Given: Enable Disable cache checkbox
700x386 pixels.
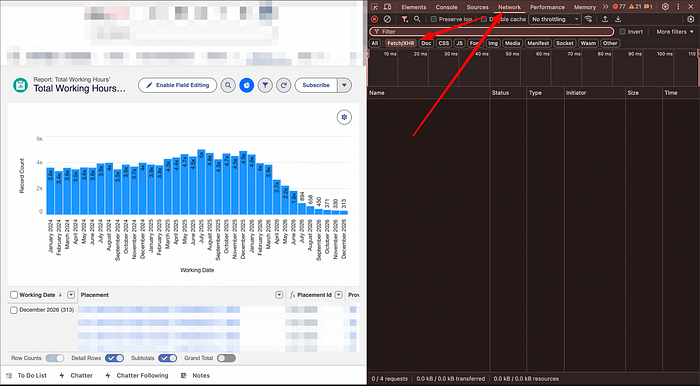Looking at the screenshot, I should 484,19.
